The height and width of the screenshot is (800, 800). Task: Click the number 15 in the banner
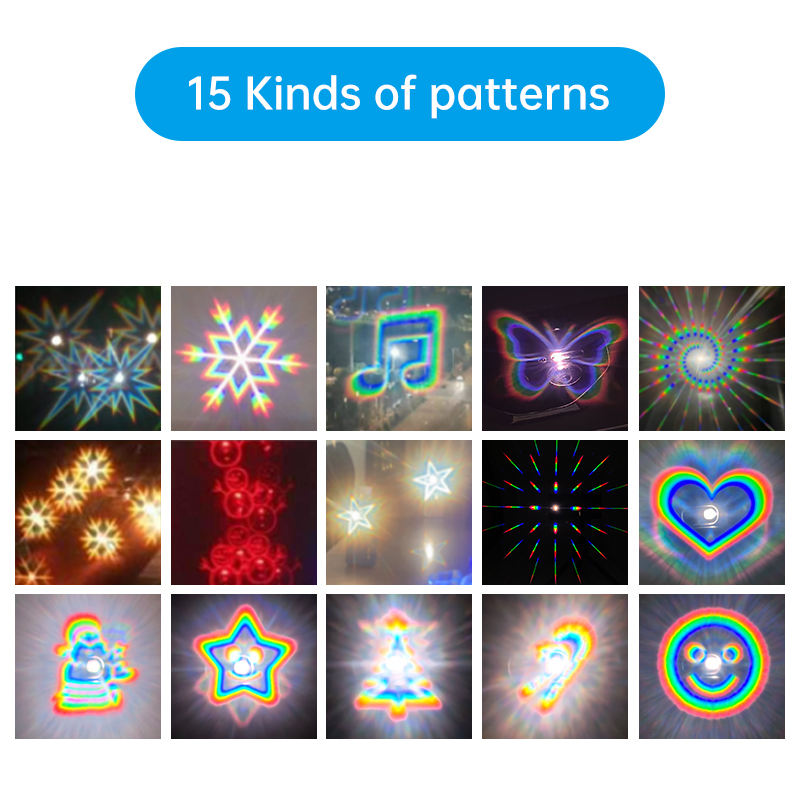coord(209,93)
